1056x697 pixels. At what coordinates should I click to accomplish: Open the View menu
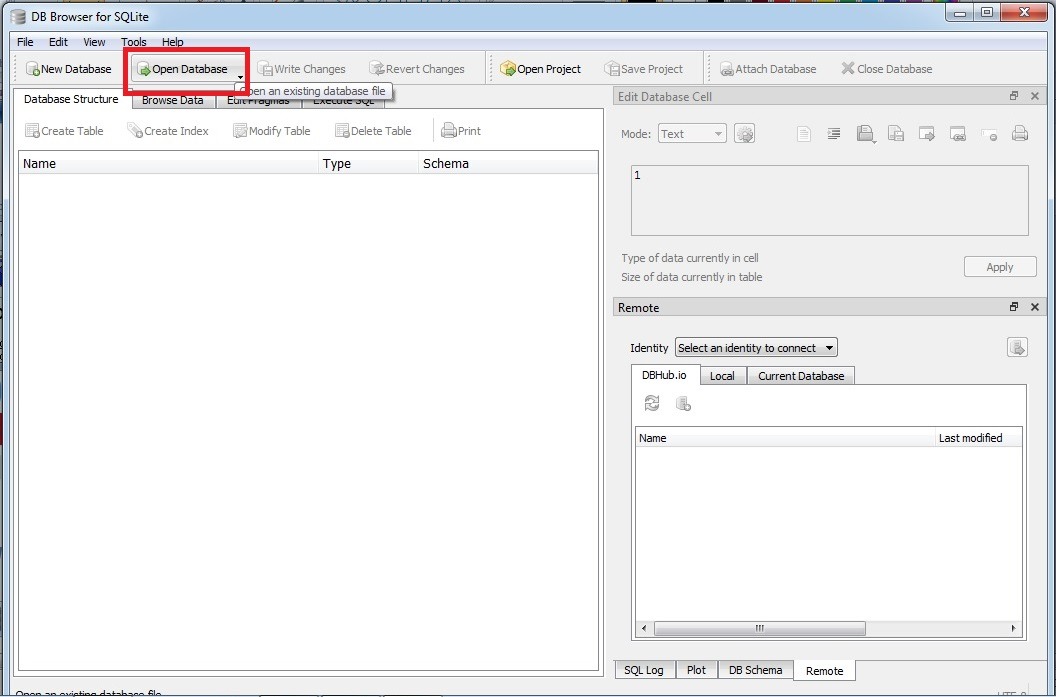(x=94, y=42)
